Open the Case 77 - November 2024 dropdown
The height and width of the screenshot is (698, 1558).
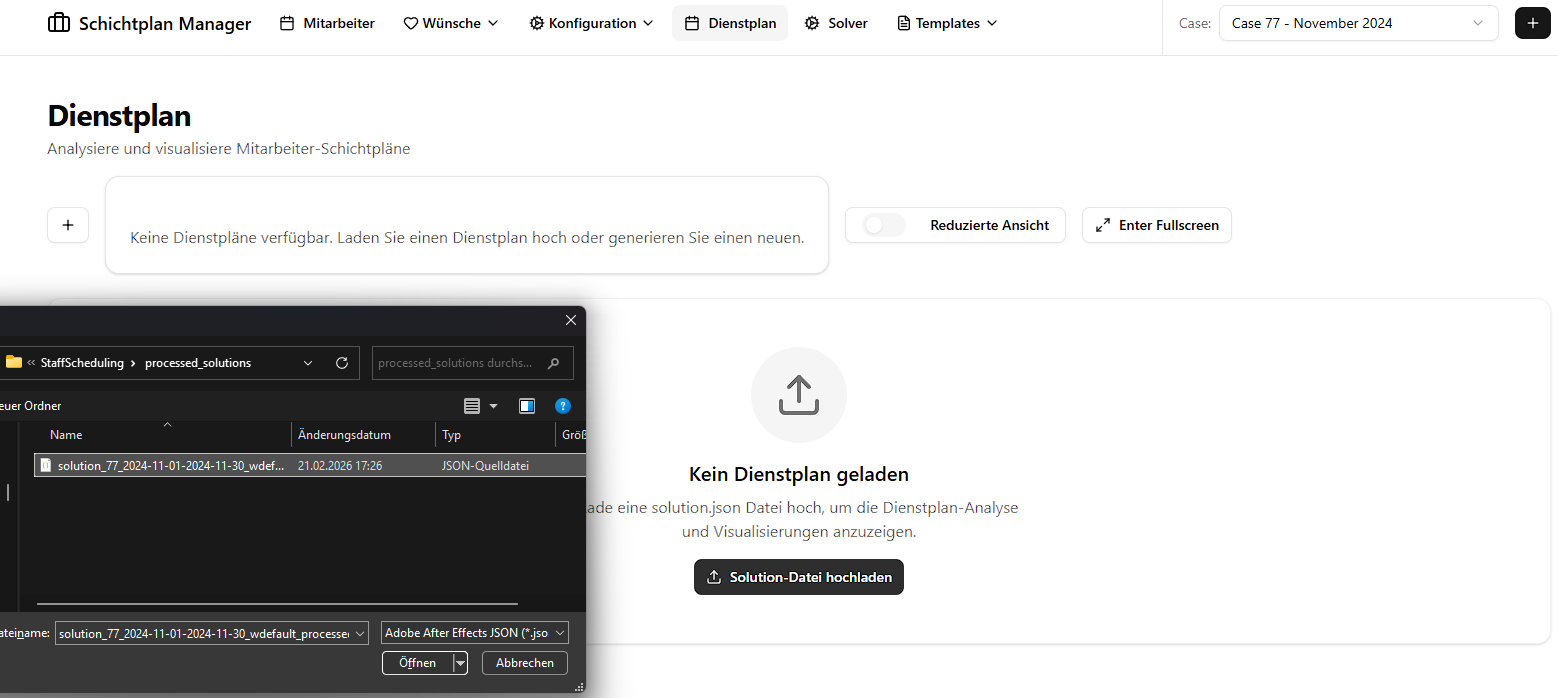(x=1358, y=23)
